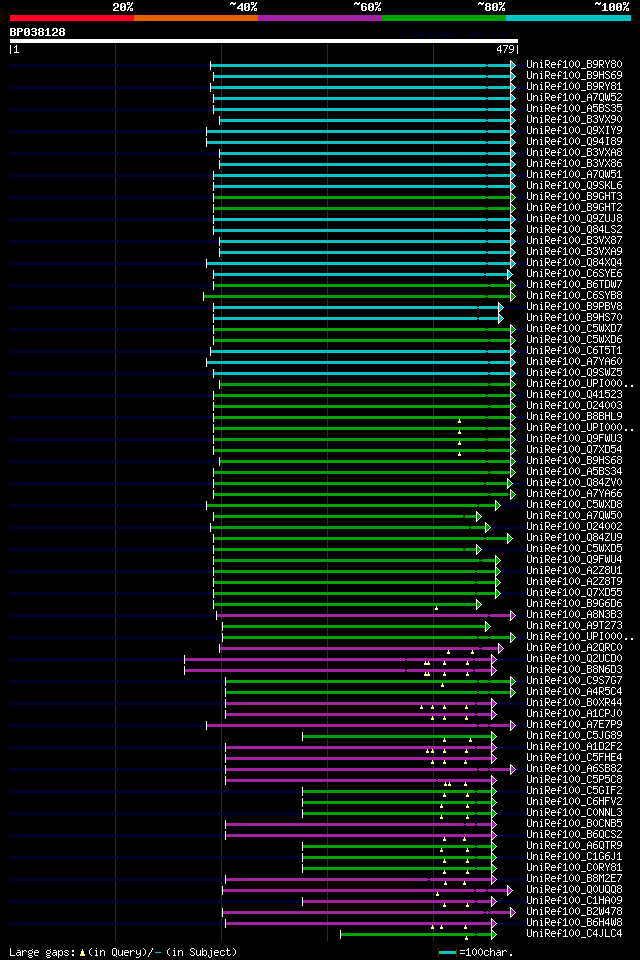Click UniRef100_C6SYB8 label
The image size is (640, 960).
pyautogui.click(x=574, y=296)
